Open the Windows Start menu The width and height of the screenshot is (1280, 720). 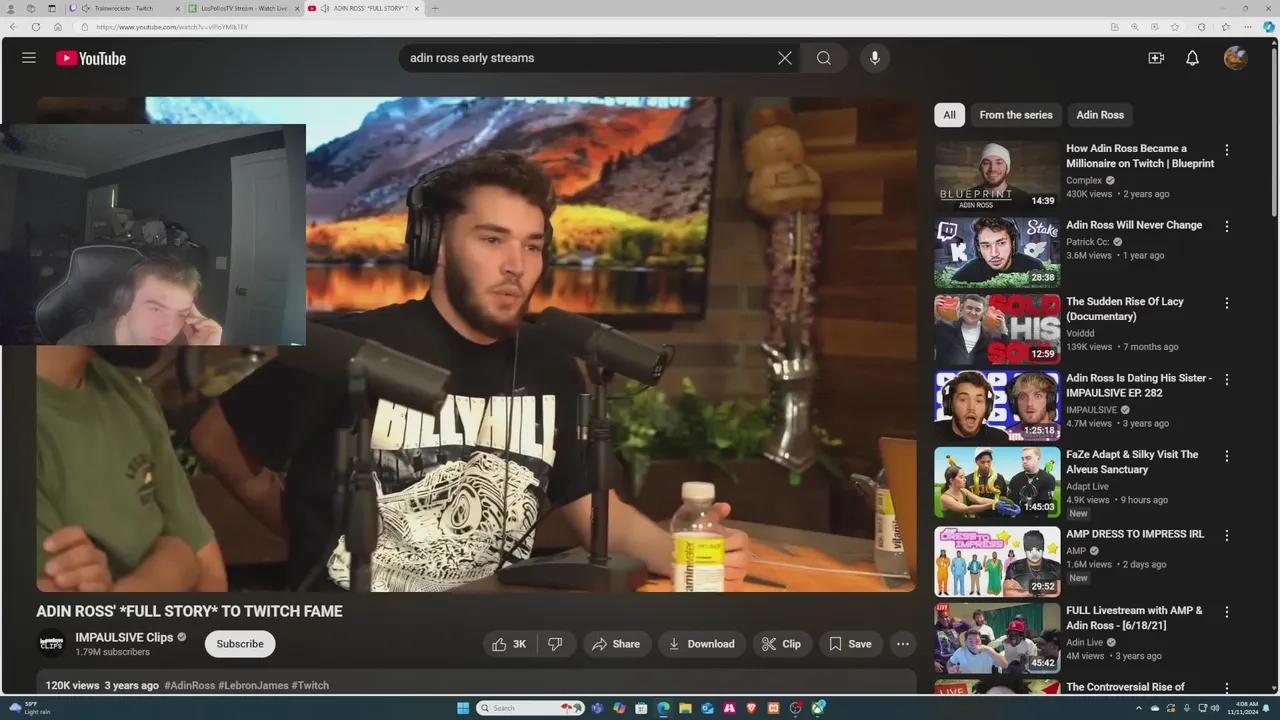[463, 708]
